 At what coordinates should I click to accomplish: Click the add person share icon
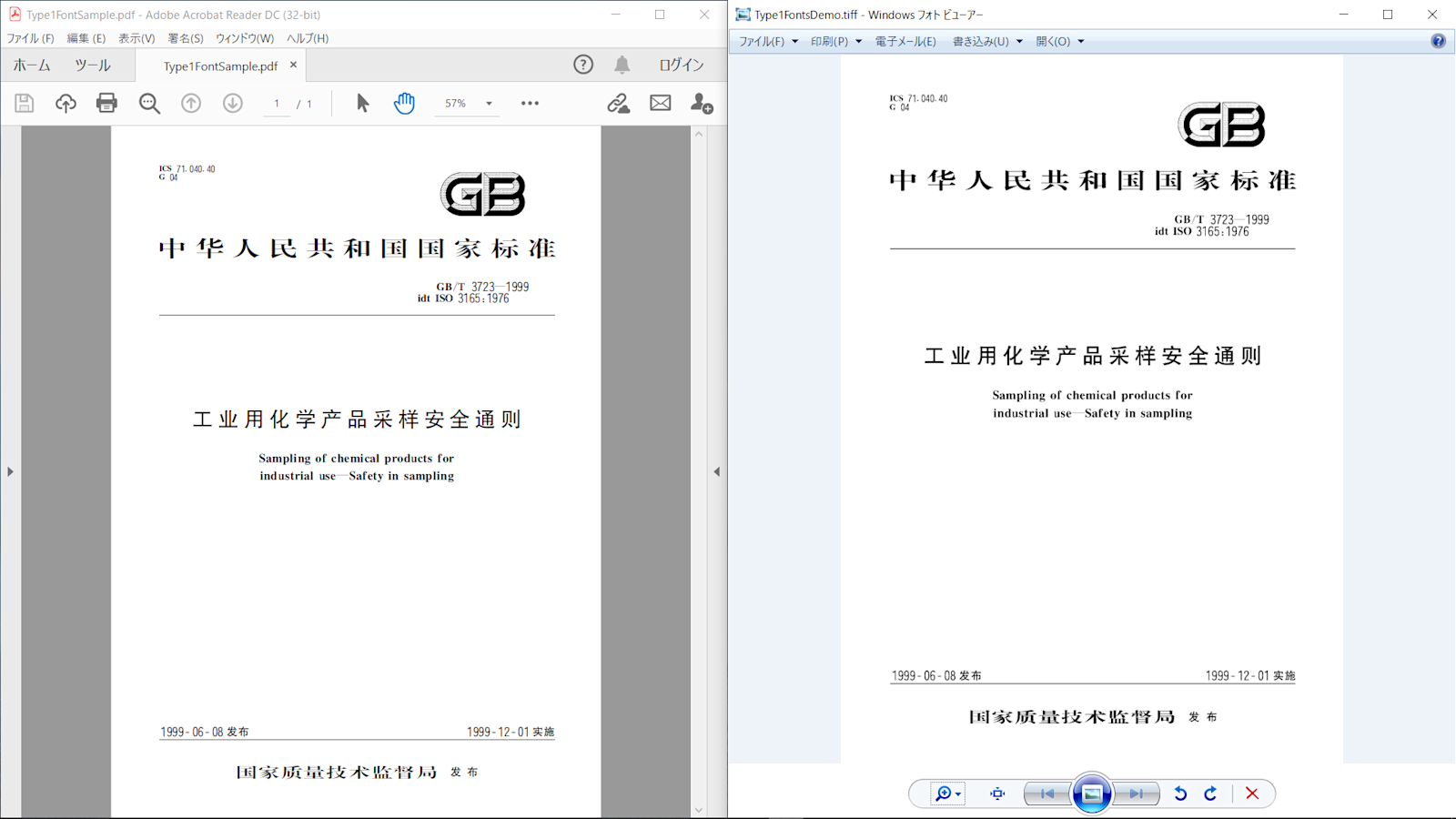tap(702, 103)
